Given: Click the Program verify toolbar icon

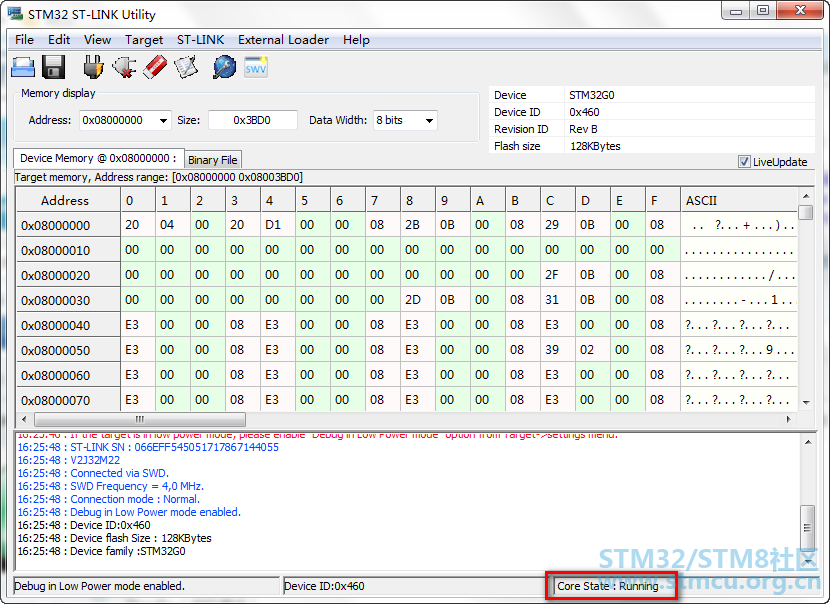Looking at the screenshot, I should (186, 67).
